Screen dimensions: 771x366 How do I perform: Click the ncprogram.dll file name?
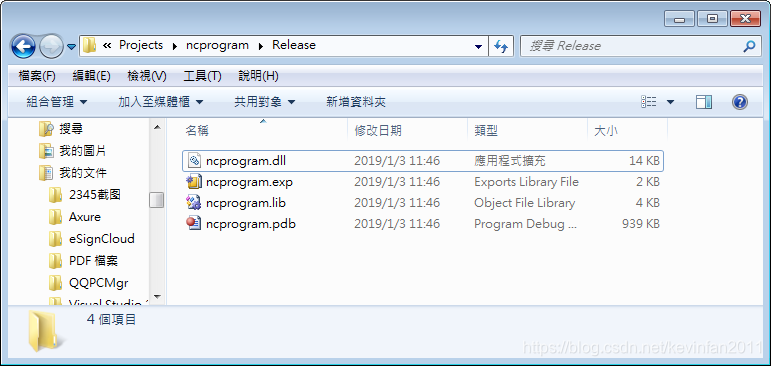[x=246, y=161]
